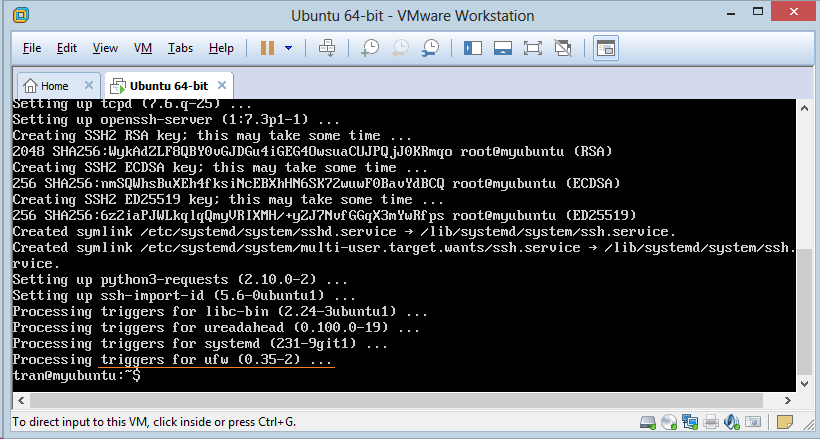Send Ctrl+Alt+Del to the virtual machine
Image resolution: width=820 pixels, height=439 pixels.
(x=327, y=48)
